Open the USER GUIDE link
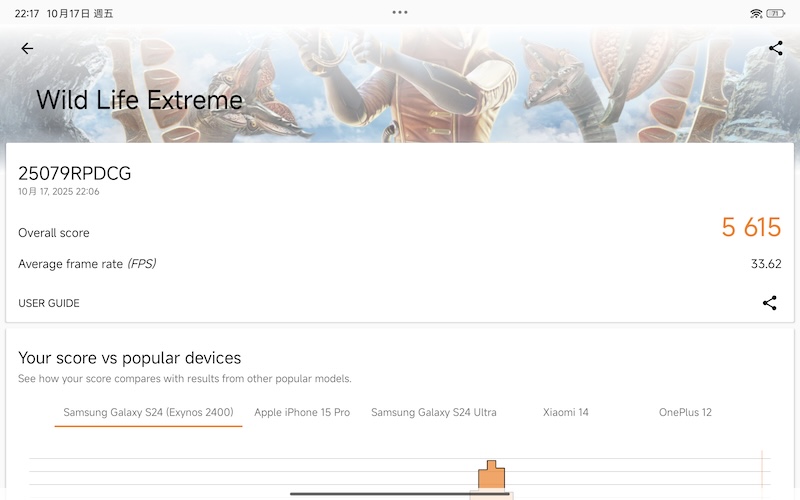Screen dimensions: 800x500 click(x=49, y=303)
